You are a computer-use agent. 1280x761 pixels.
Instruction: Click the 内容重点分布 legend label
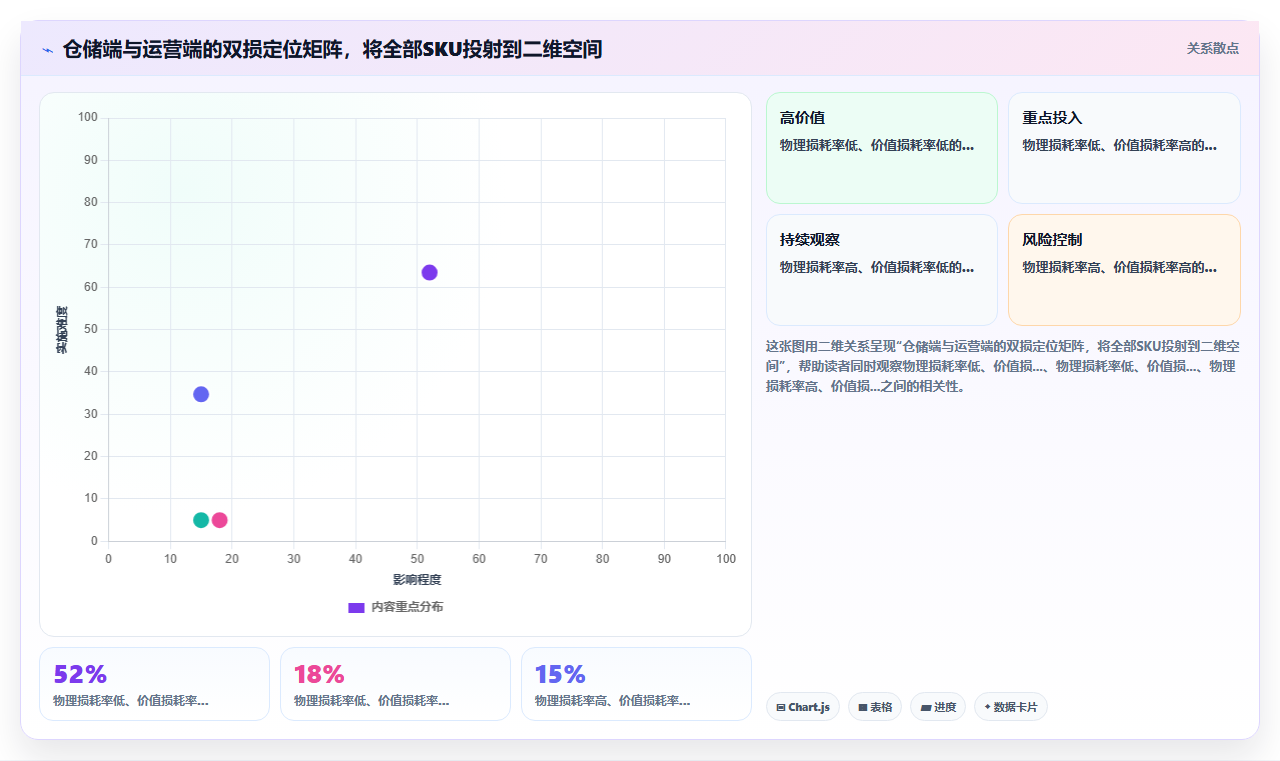coord(407,607)
